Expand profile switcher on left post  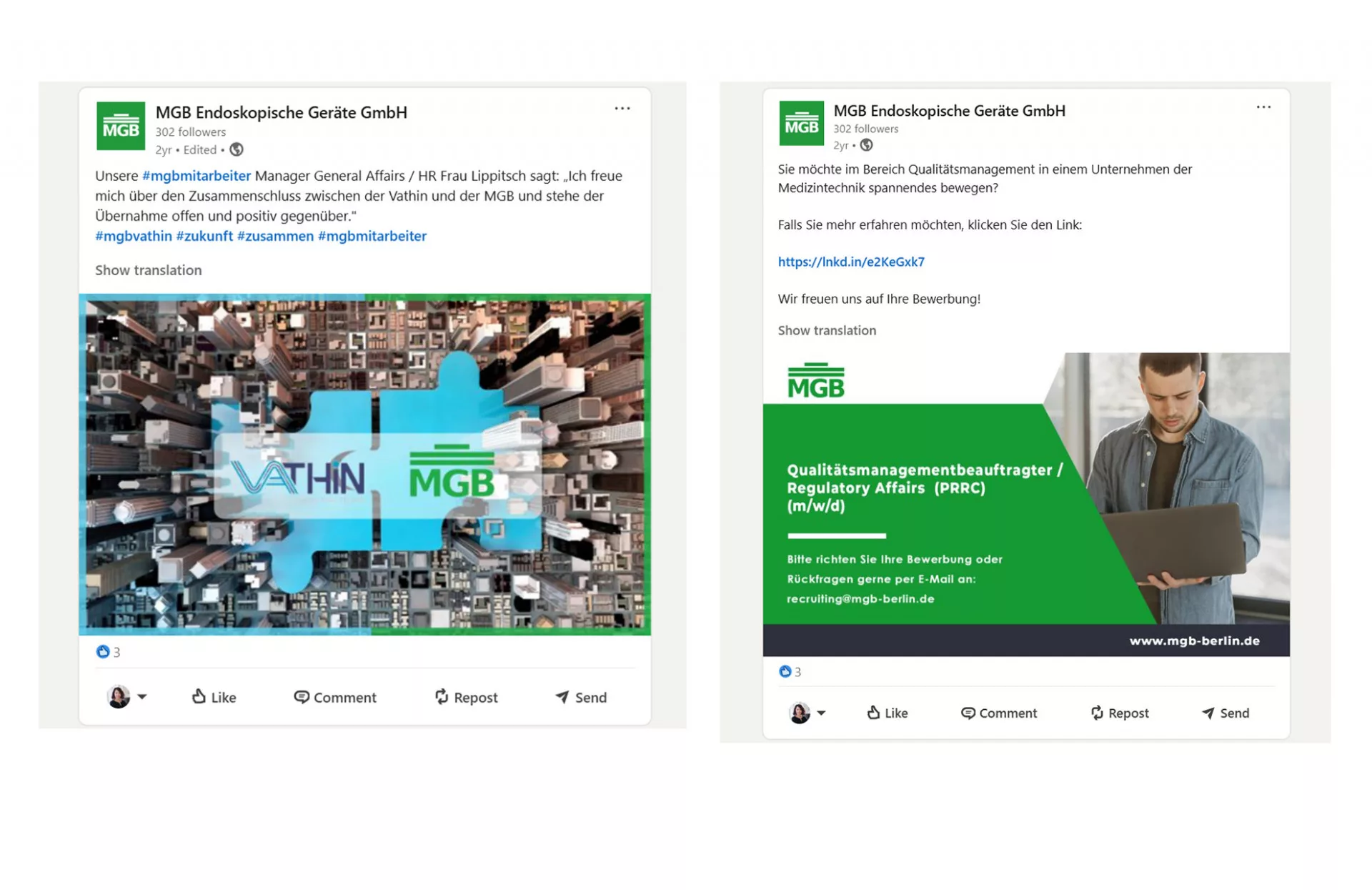pyautogui.click(x=142, y=696)
